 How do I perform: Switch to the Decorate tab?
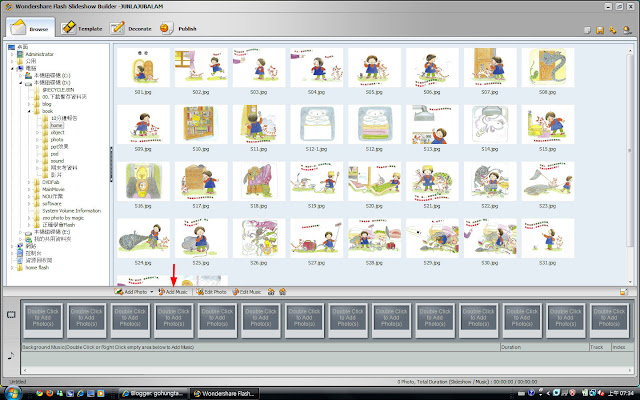pos(131,28)
